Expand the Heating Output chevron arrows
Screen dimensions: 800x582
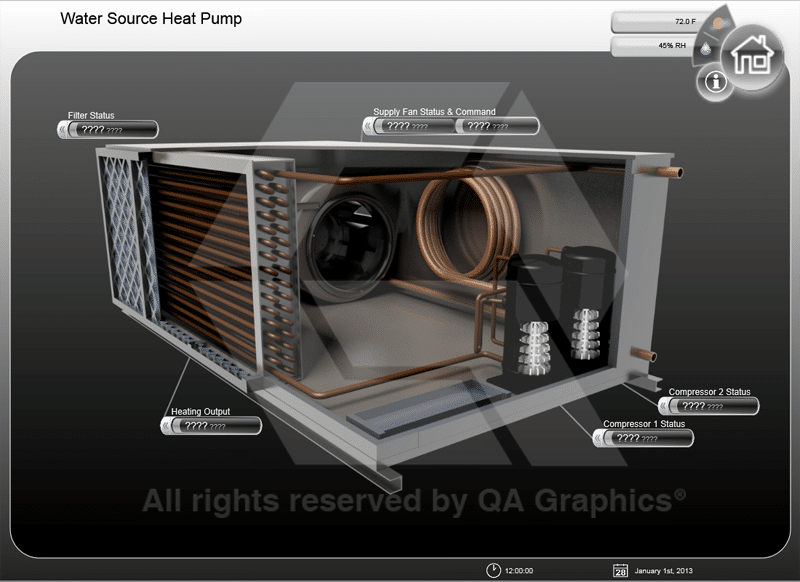pyautogui.click(x=165, y=425)
